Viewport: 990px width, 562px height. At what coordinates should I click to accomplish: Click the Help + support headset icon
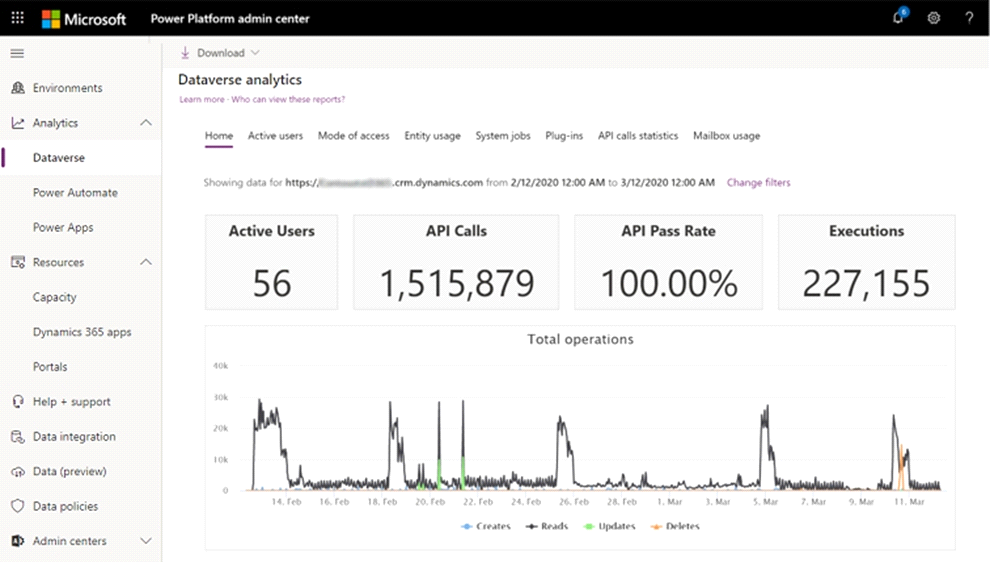point(18,402)
